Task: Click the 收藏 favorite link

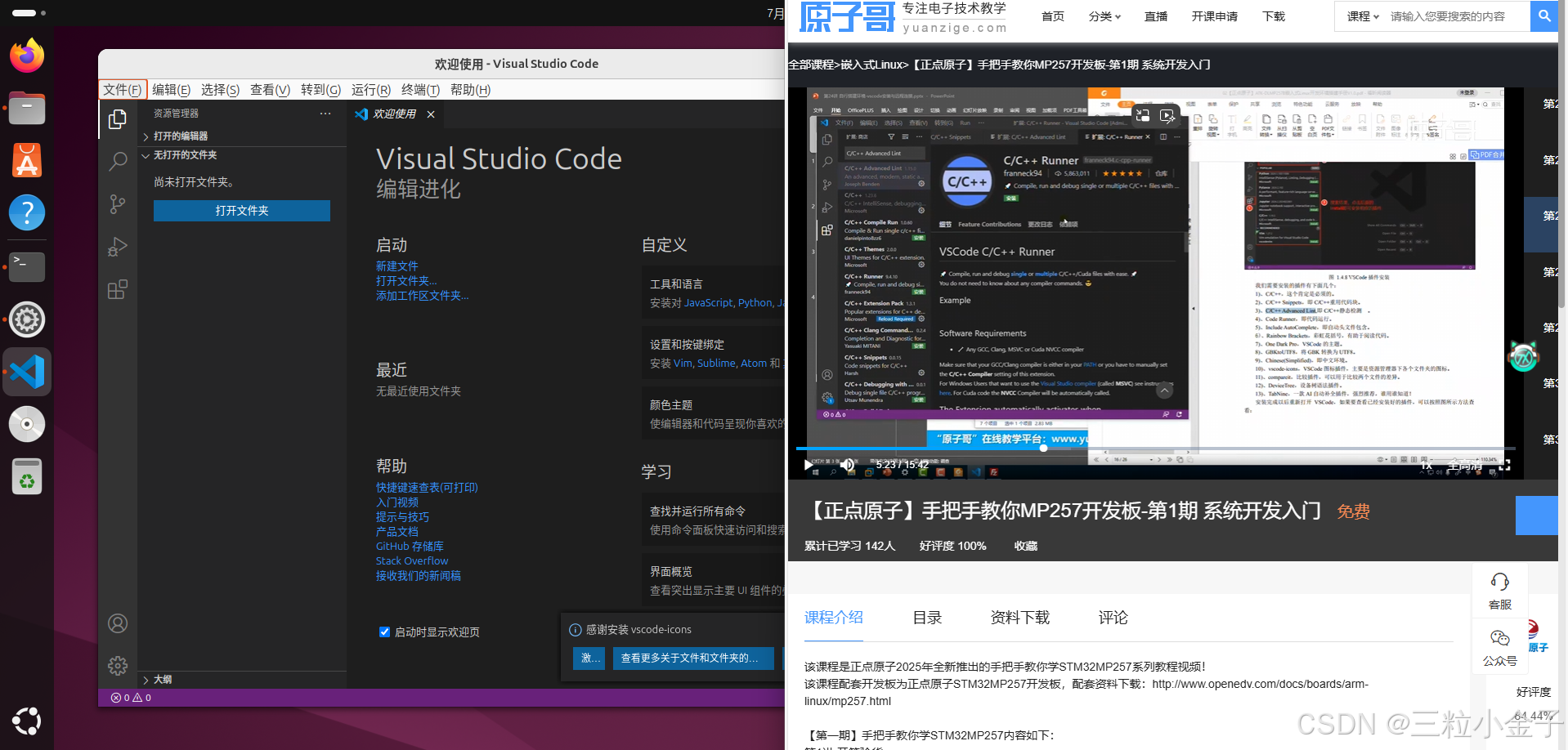Action: coord(1026,546)
